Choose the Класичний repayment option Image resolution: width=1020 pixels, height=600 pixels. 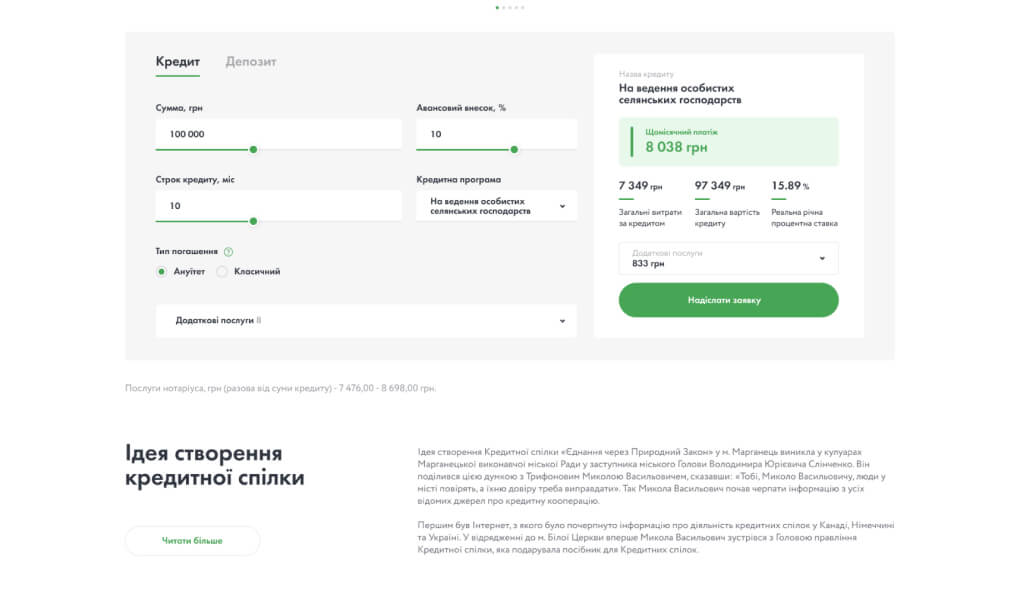coord(222,271)
